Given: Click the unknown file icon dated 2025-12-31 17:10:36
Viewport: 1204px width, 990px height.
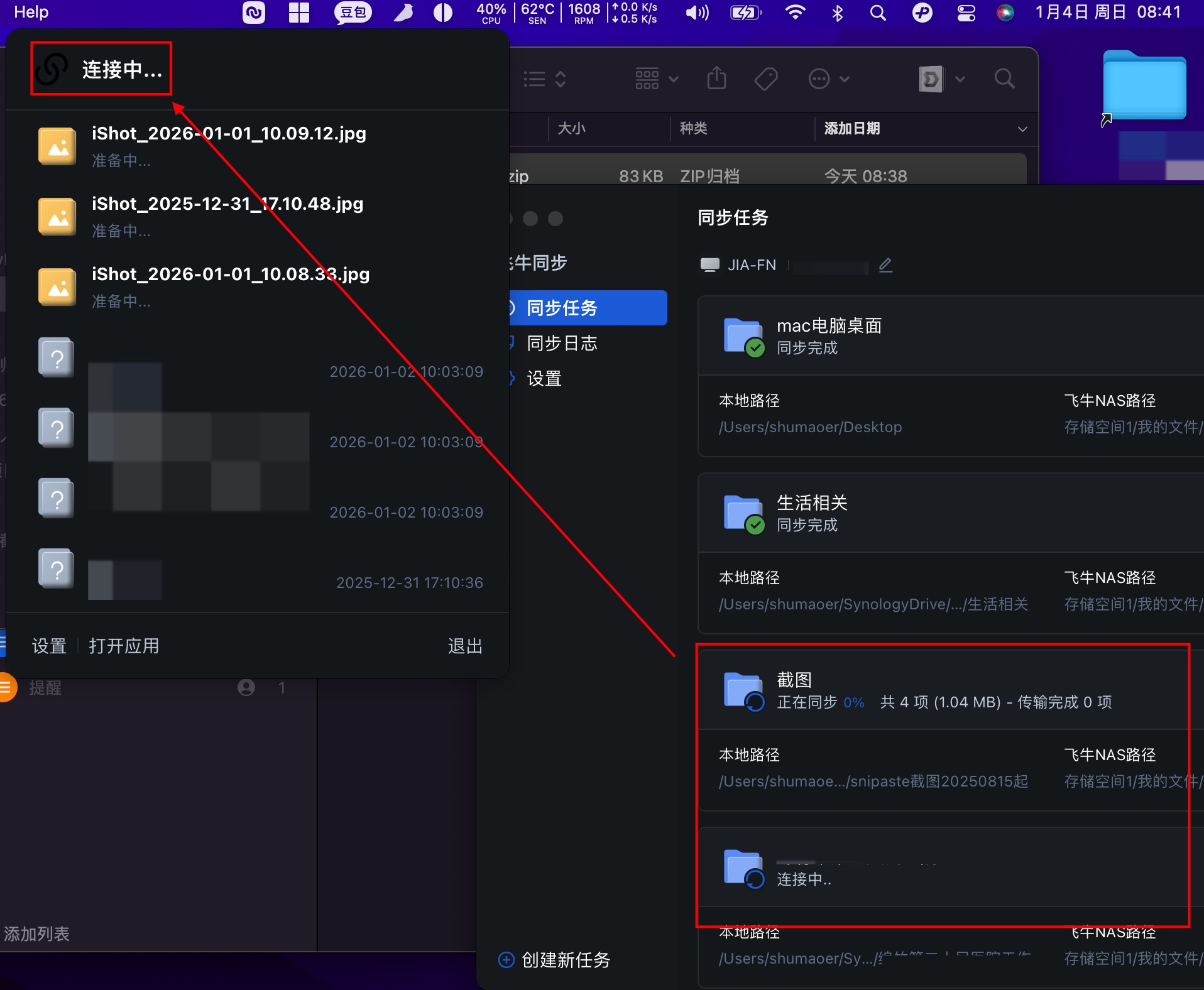Looking at the screenshot, I should [x=57, y=568].
